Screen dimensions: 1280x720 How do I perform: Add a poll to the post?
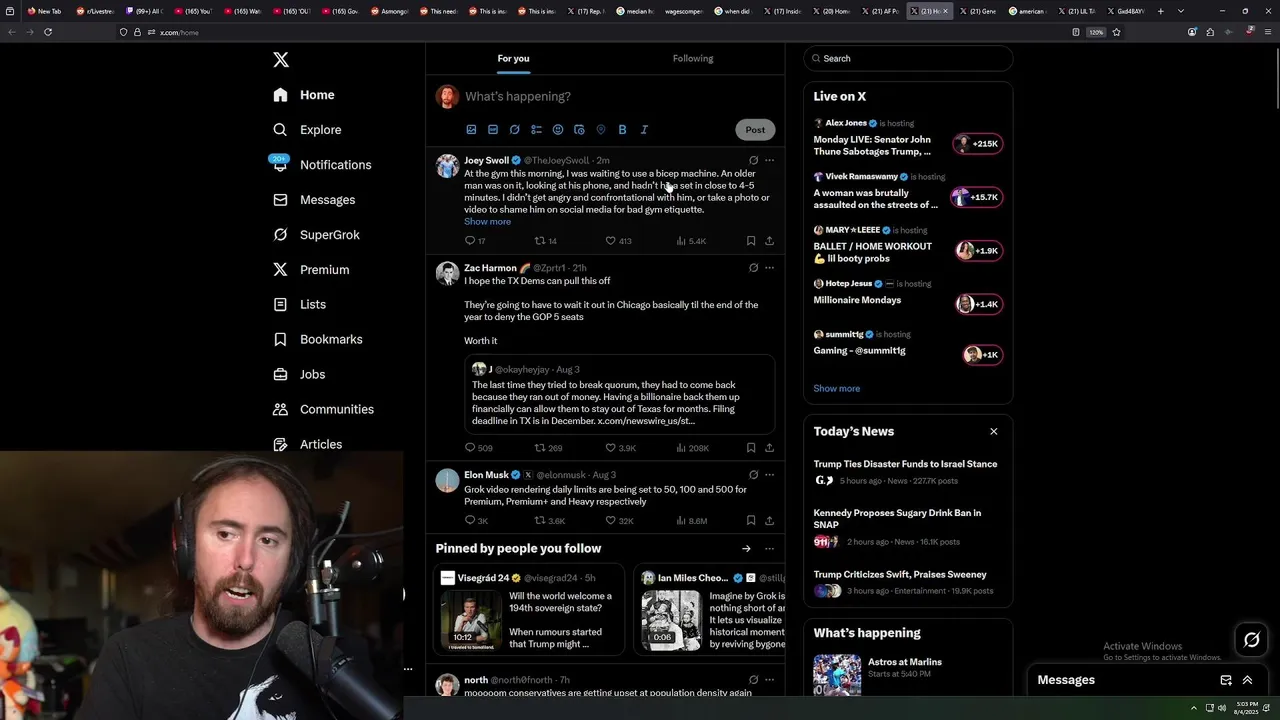[x=536, y=130]
